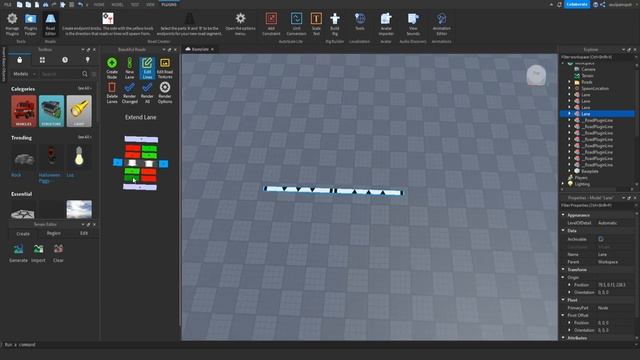The width and height of the screenshot is (640, 360).
Task: Switch to the HOME ribbon tab
Action: (99, 4)
